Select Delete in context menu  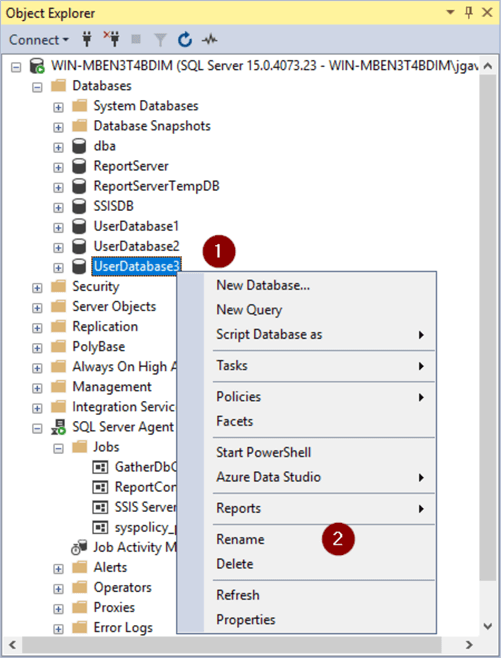point(320,564)
